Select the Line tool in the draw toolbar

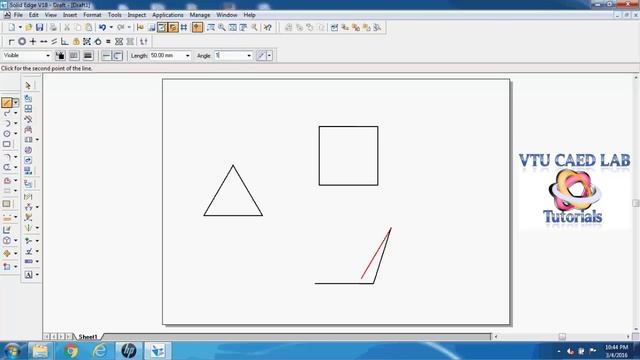(x=7, y=102)
